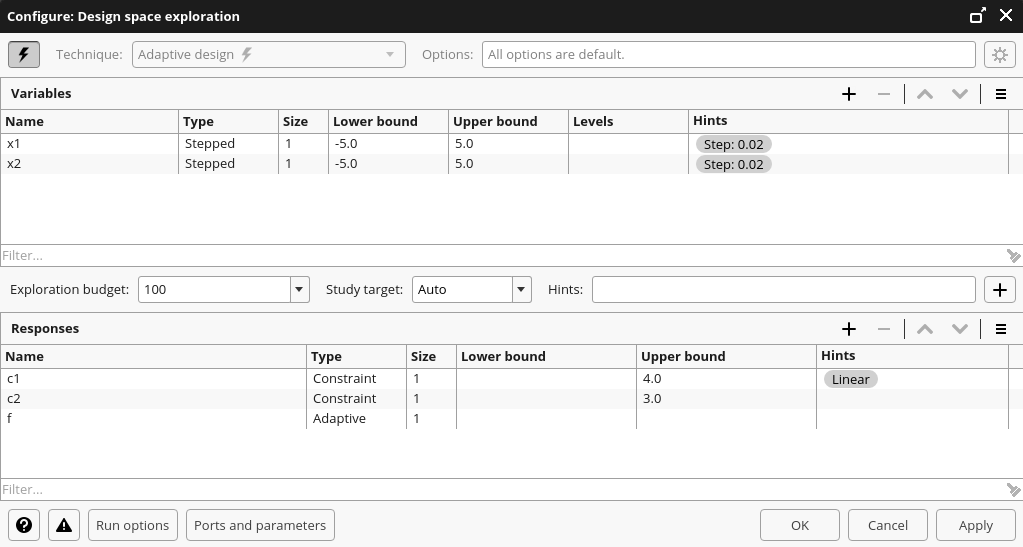
Task: Open the Variables pane hamburger menu
Action: [1001, 94]
